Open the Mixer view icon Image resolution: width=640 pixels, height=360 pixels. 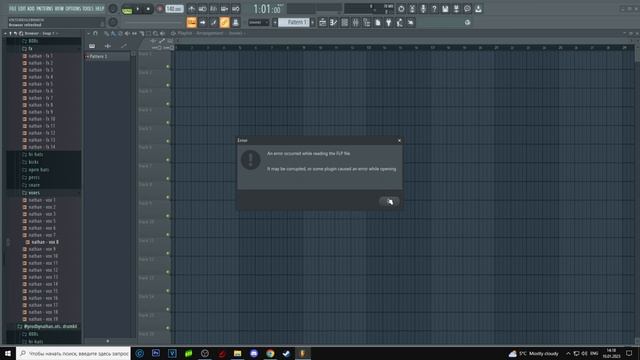[x=356, y=22]
